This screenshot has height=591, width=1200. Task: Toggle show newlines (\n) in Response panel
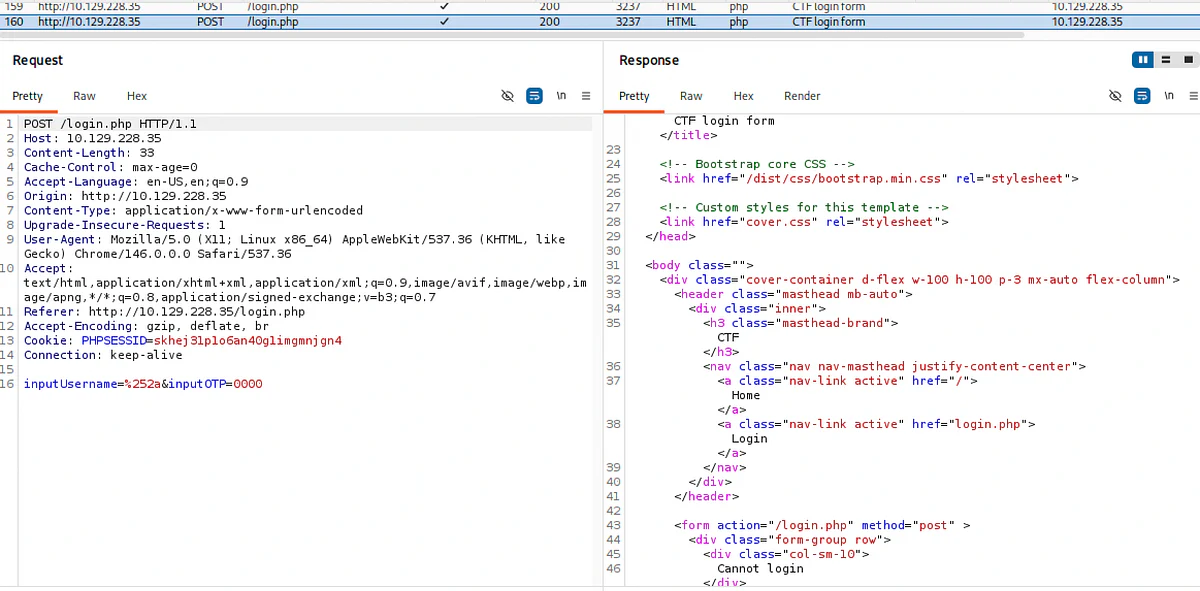(1168, 96)
